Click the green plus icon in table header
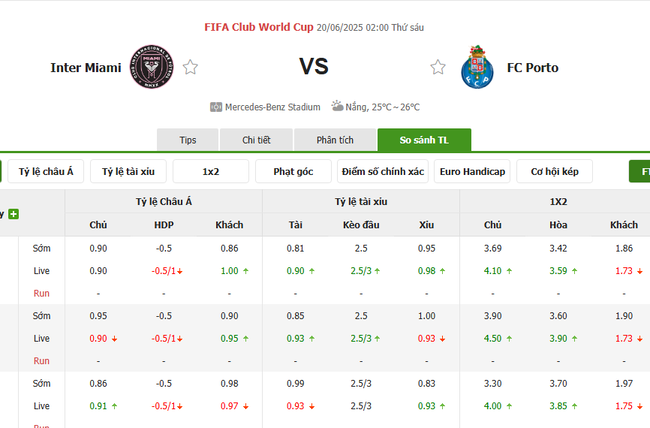Screen dimensions: 650x428 pyautogui.click(x=14, y=213)
